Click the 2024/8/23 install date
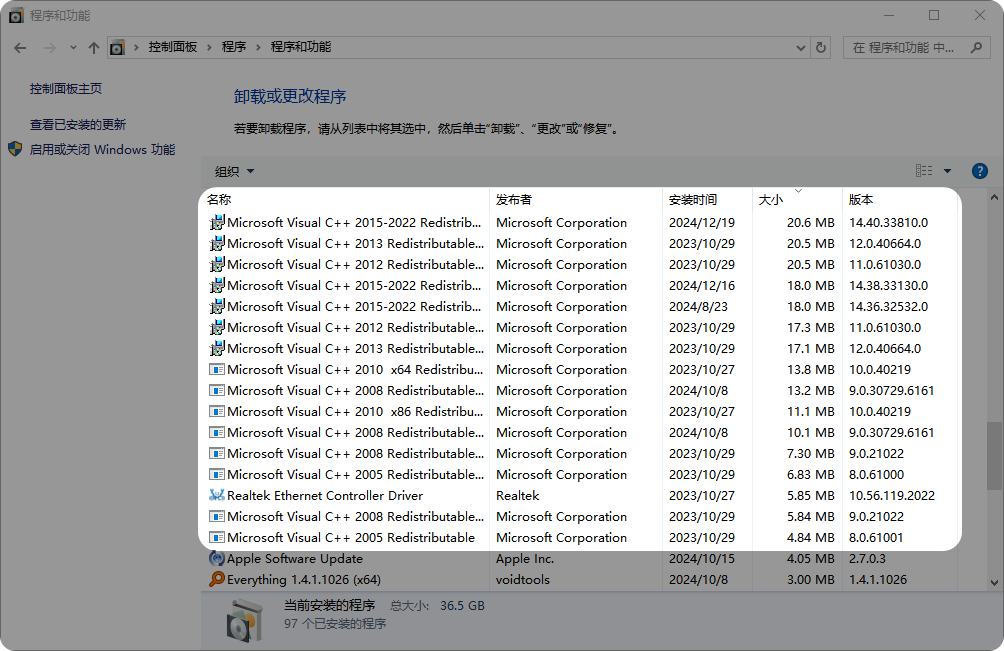The height and width of the screenshot is (651, 1004). coord(698,307)
